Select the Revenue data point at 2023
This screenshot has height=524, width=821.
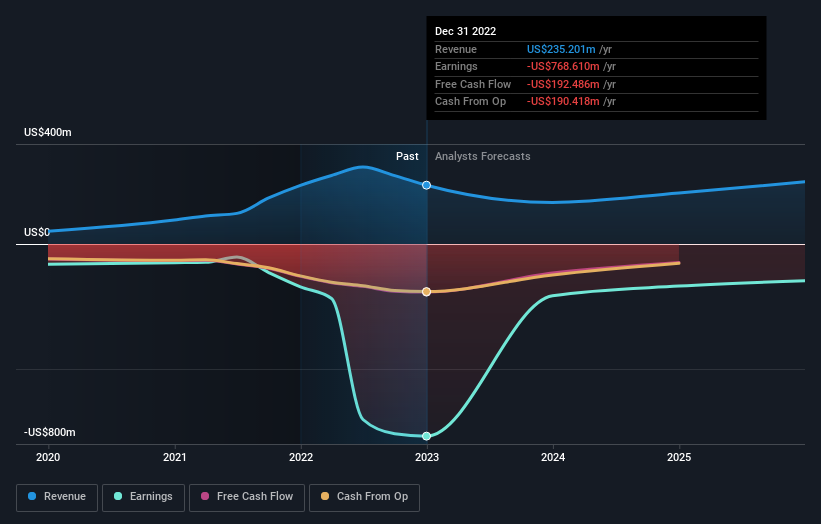click(427, 185)
